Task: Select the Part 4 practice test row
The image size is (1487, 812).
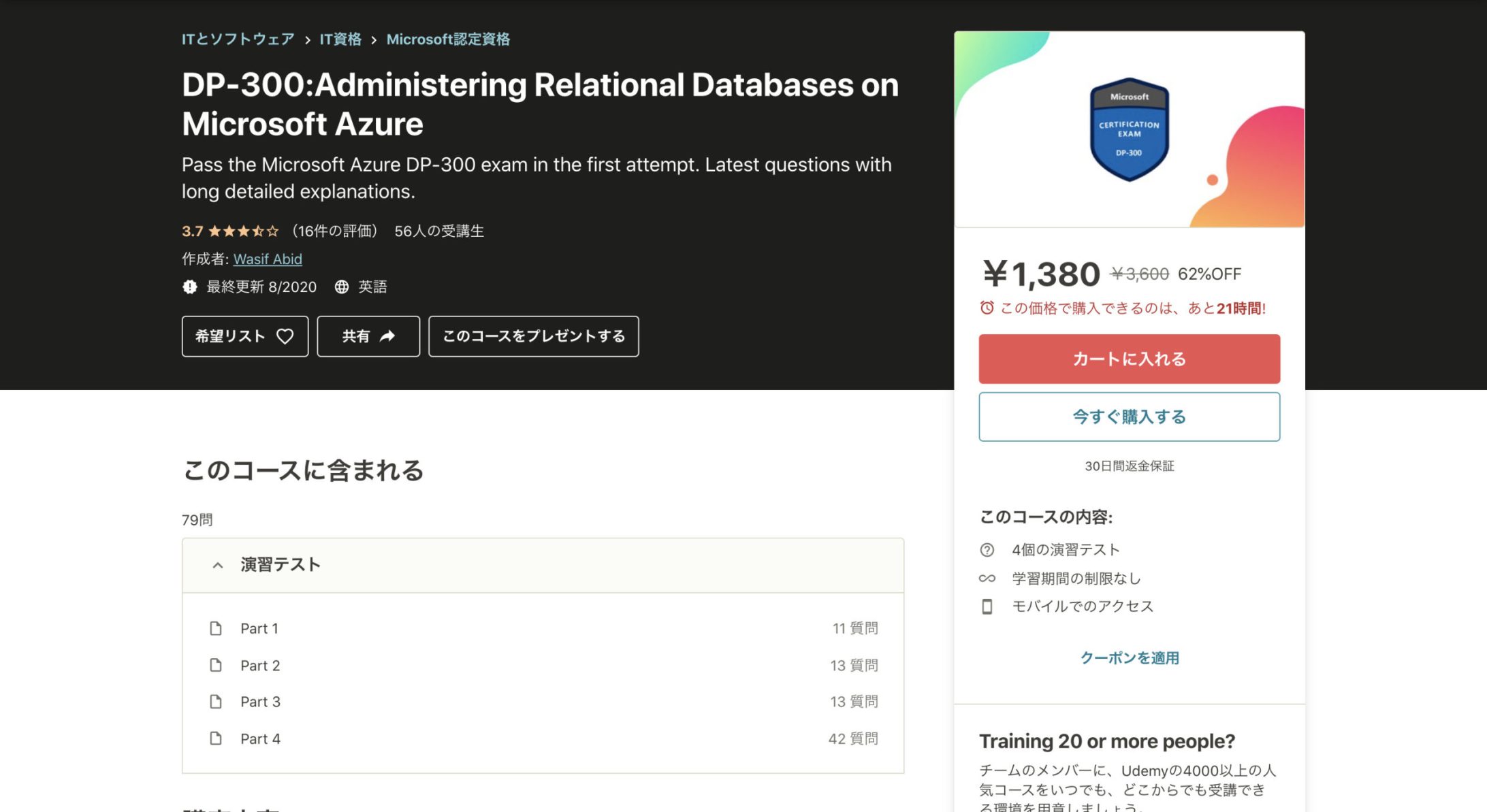Action: coord(543,738)
